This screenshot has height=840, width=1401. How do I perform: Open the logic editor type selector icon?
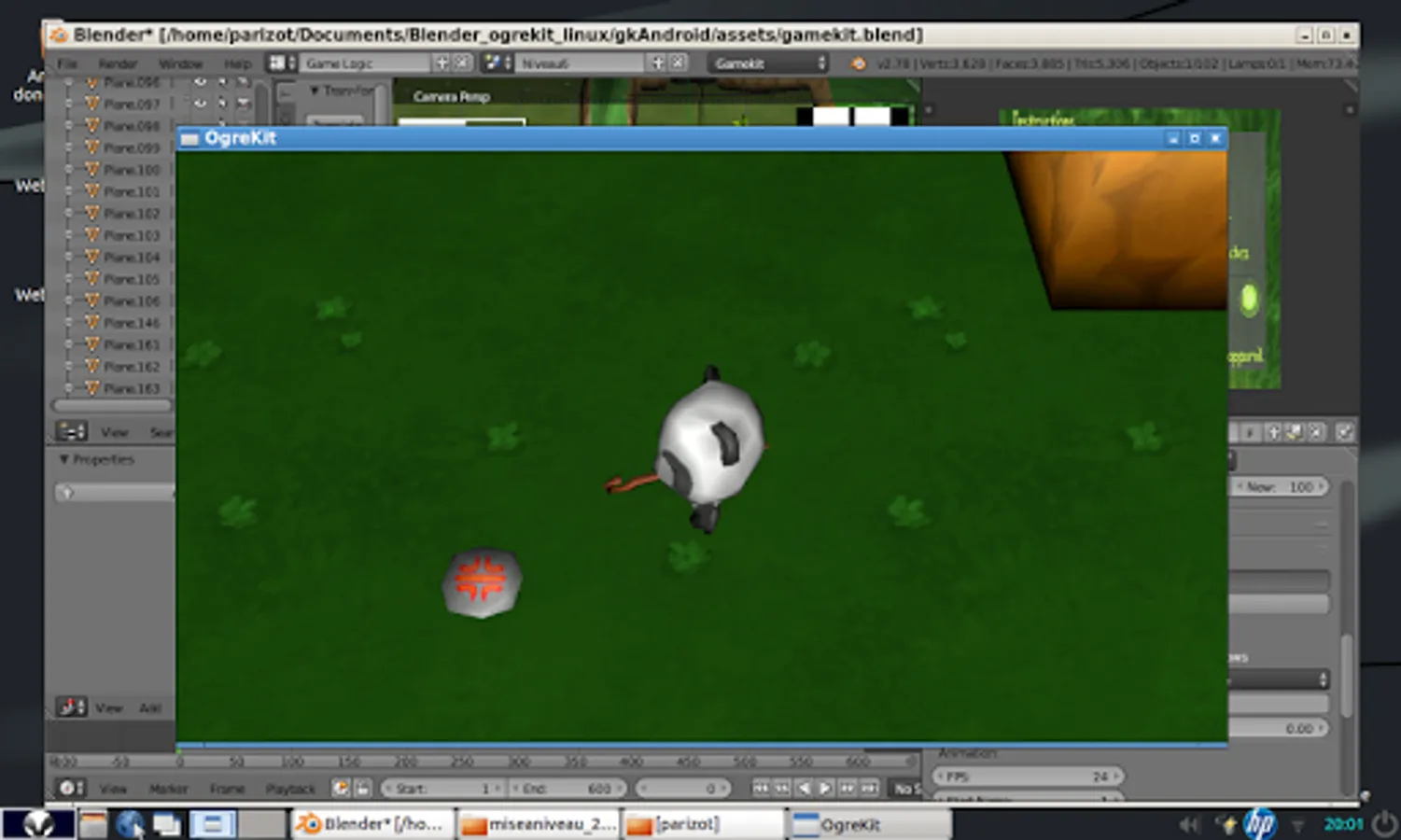pyautogui.click(x=71, y=707)
